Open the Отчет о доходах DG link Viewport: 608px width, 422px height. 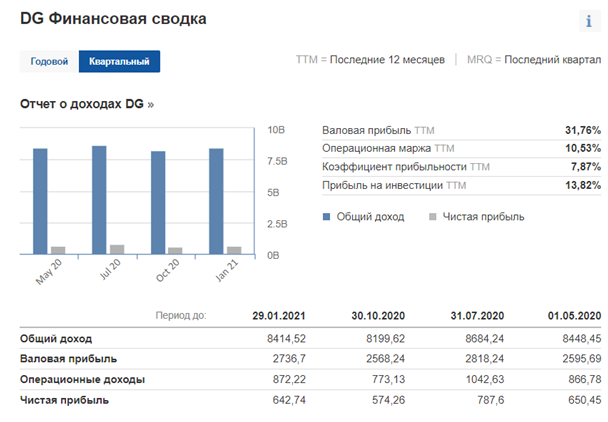tap(87, 104)
